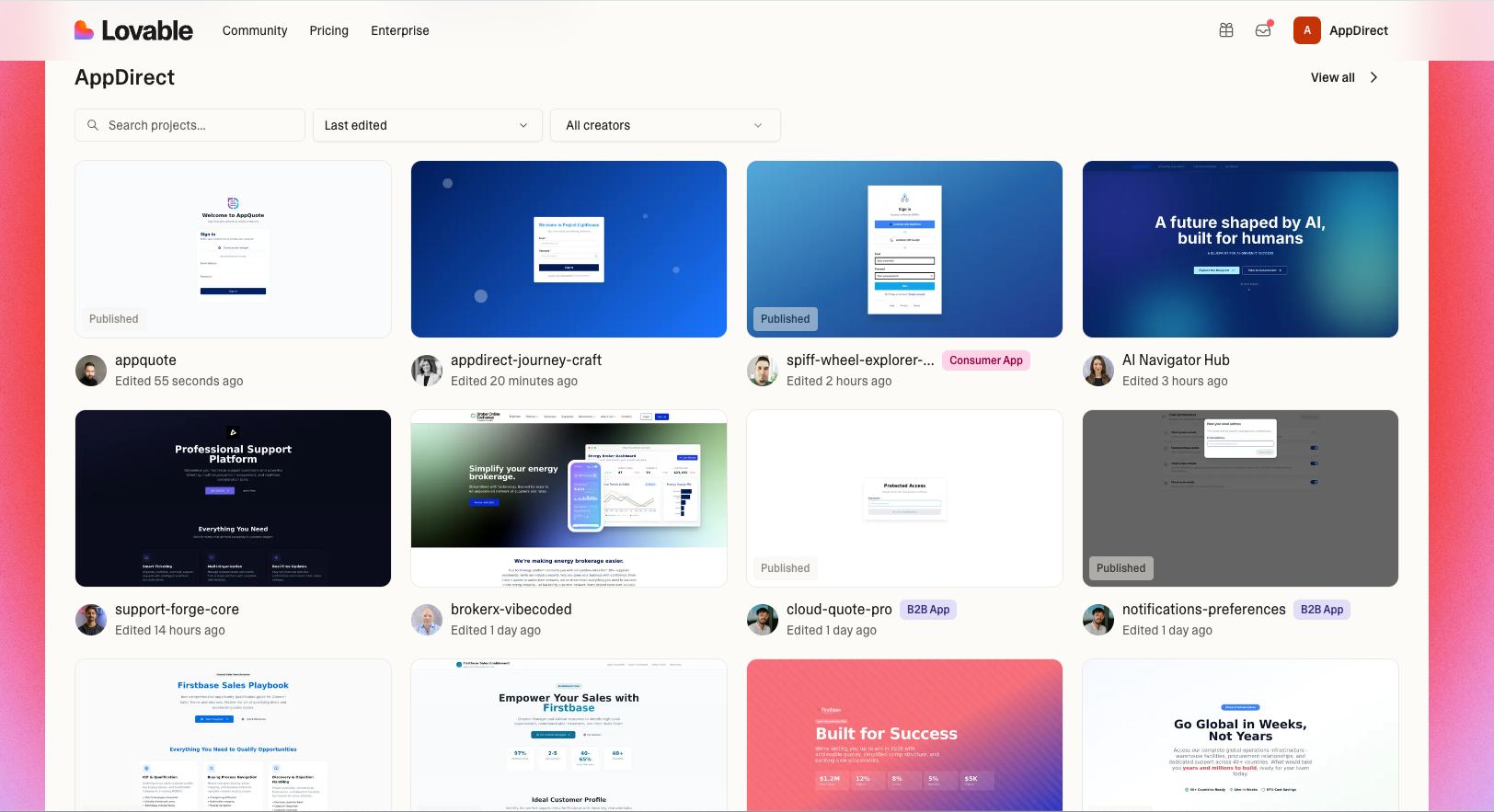Open the gift rewards icon
This screenshot has width=1494, height=812.
(1226, 30)
